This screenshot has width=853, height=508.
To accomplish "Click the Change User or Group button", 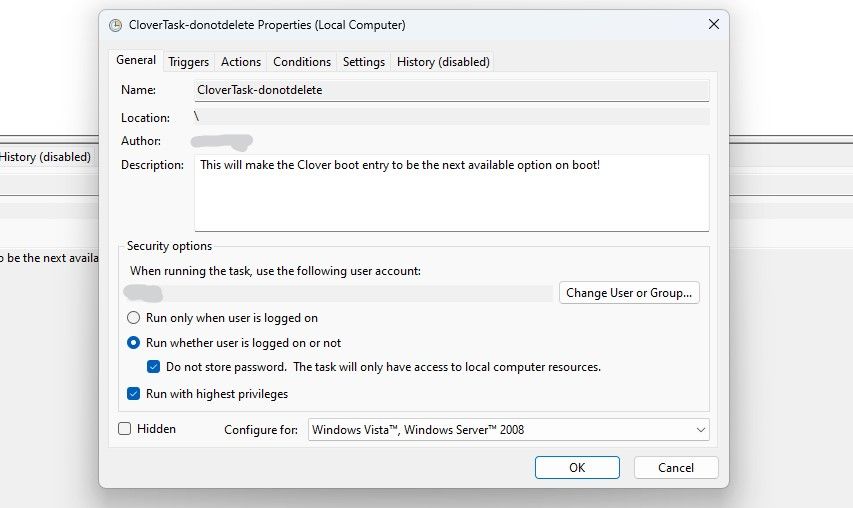I will (629, 293).
